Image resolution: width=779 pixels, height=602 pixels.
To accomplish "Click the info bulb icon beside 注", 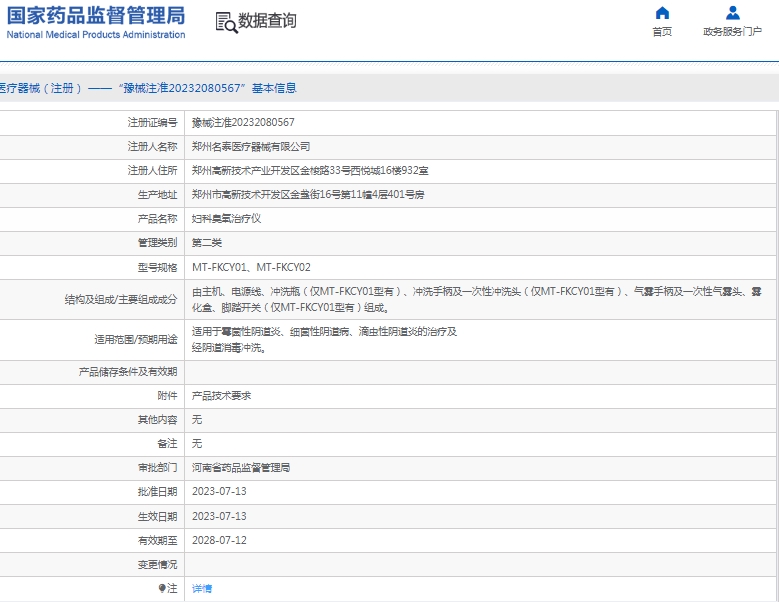I will coord(162,589).
